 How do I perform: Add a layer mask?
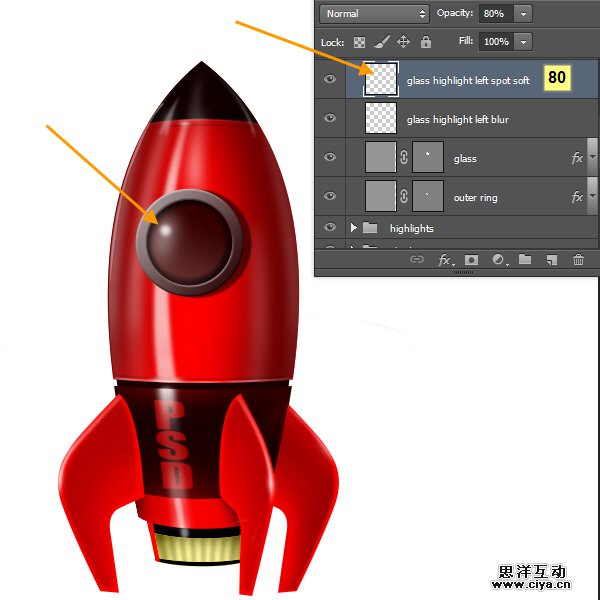click(471, 260)
